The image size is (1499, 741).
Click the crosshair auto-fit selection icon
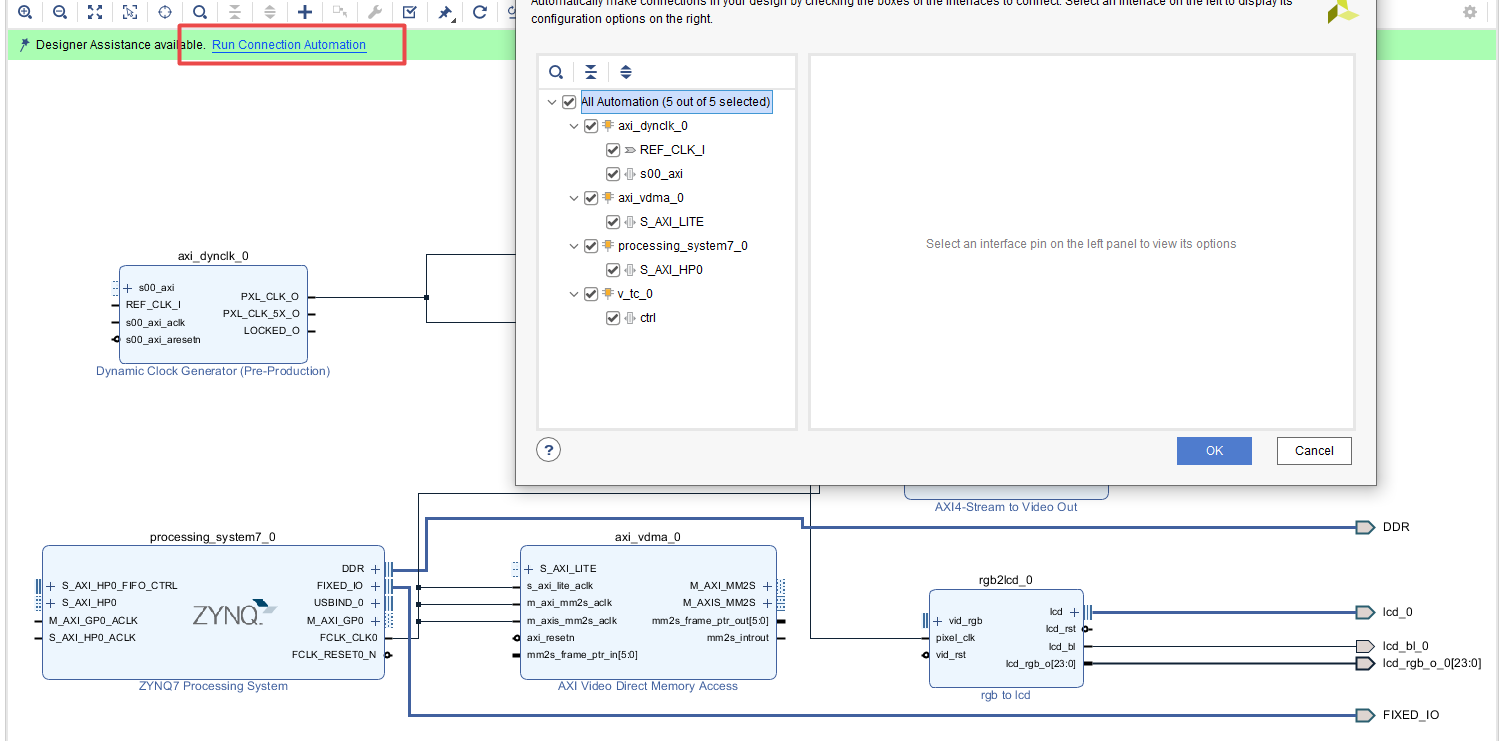tap(165, 12)
